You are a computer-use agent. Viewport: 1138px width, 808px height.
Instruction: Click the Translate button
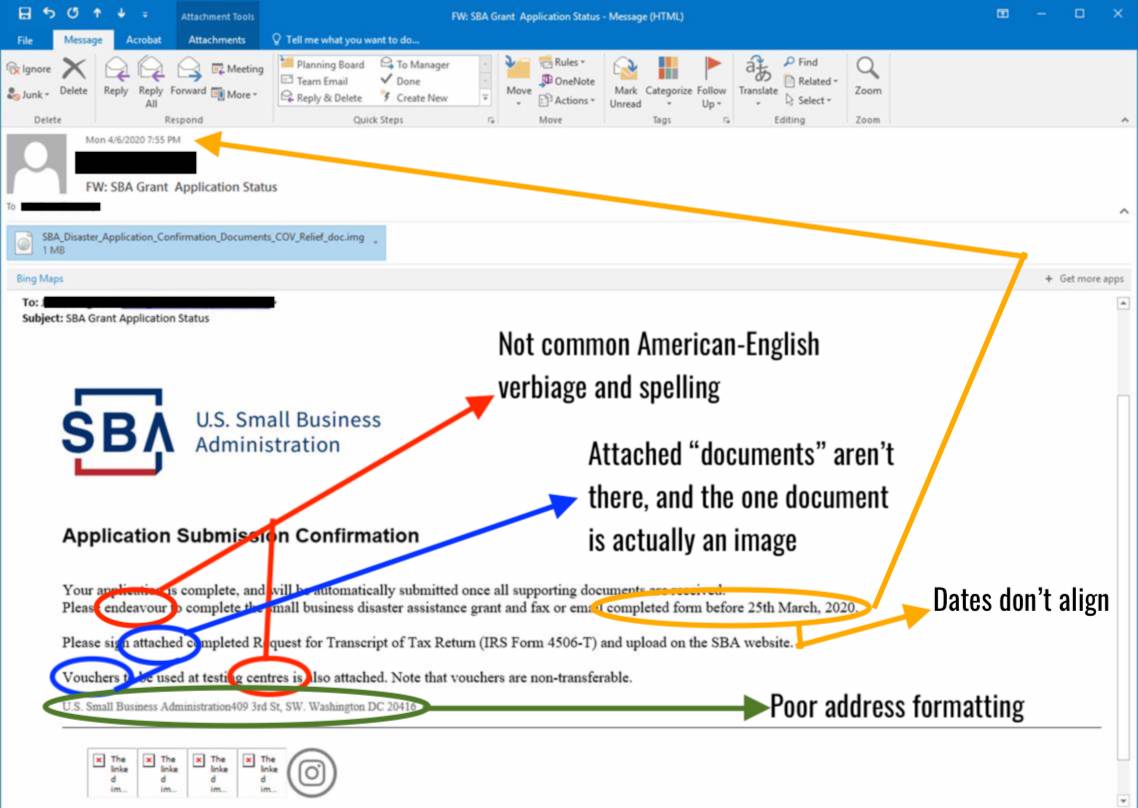coord(758,81)
